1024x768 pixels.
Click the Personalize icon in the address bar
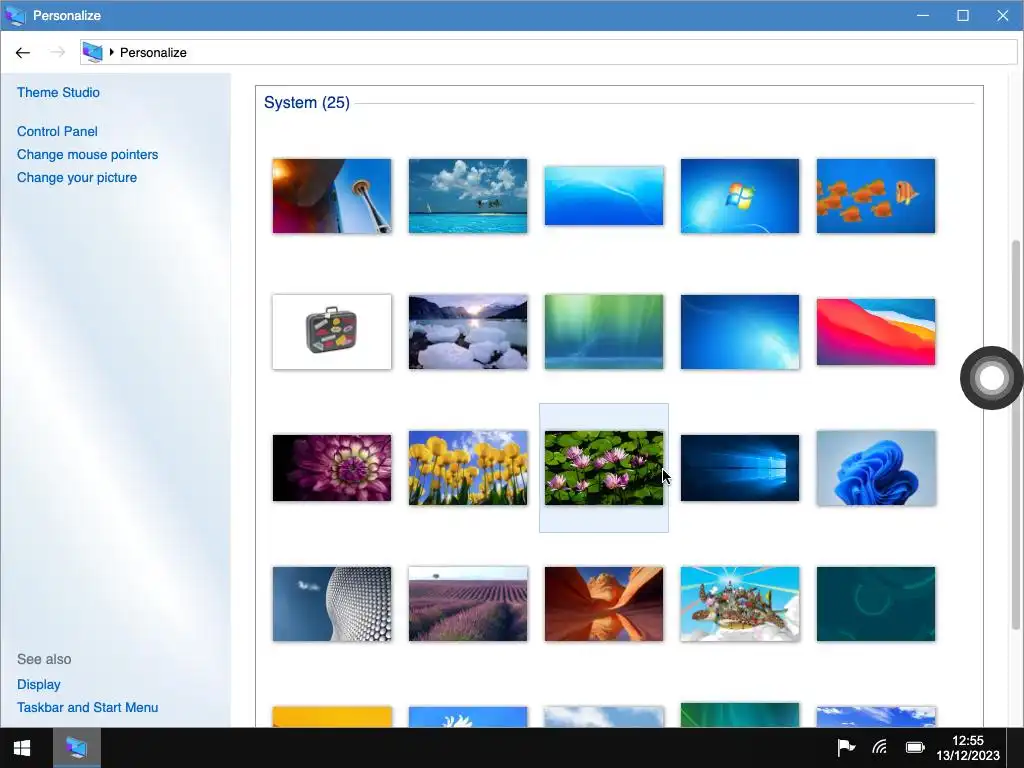(93, 52)
